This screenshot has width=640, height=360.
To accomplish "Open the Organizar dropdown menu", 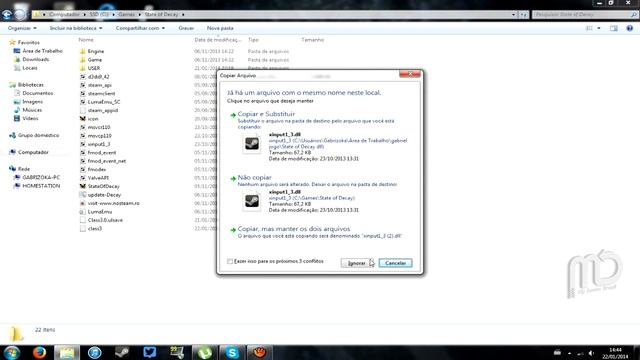I will 22,28.
